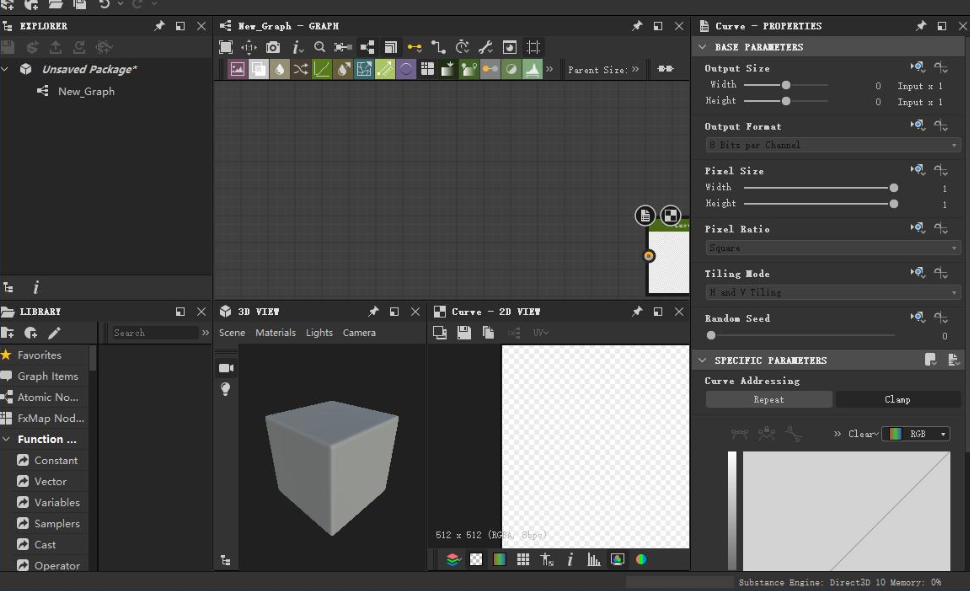Open the Materials menu in 3D view
The width and height of the screenshot is (970, 591).
click(275, 333)
